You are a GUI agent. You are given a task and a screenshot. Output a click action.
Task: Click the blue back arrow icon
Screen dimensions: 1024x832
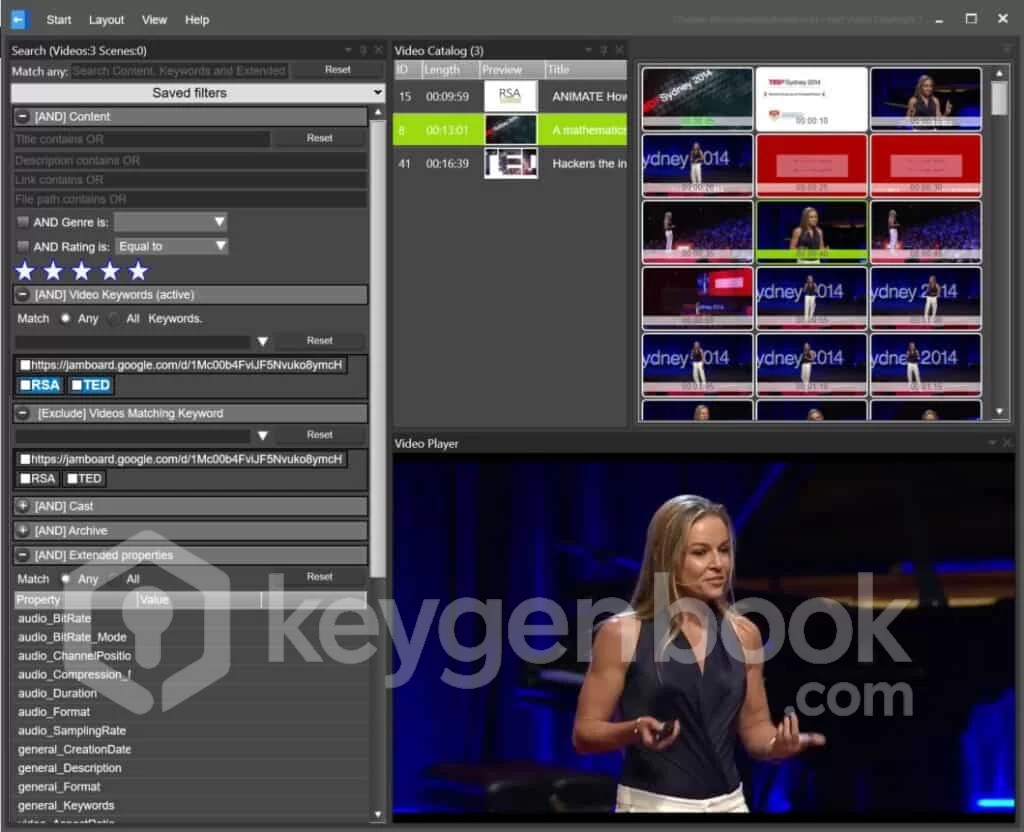19,19
